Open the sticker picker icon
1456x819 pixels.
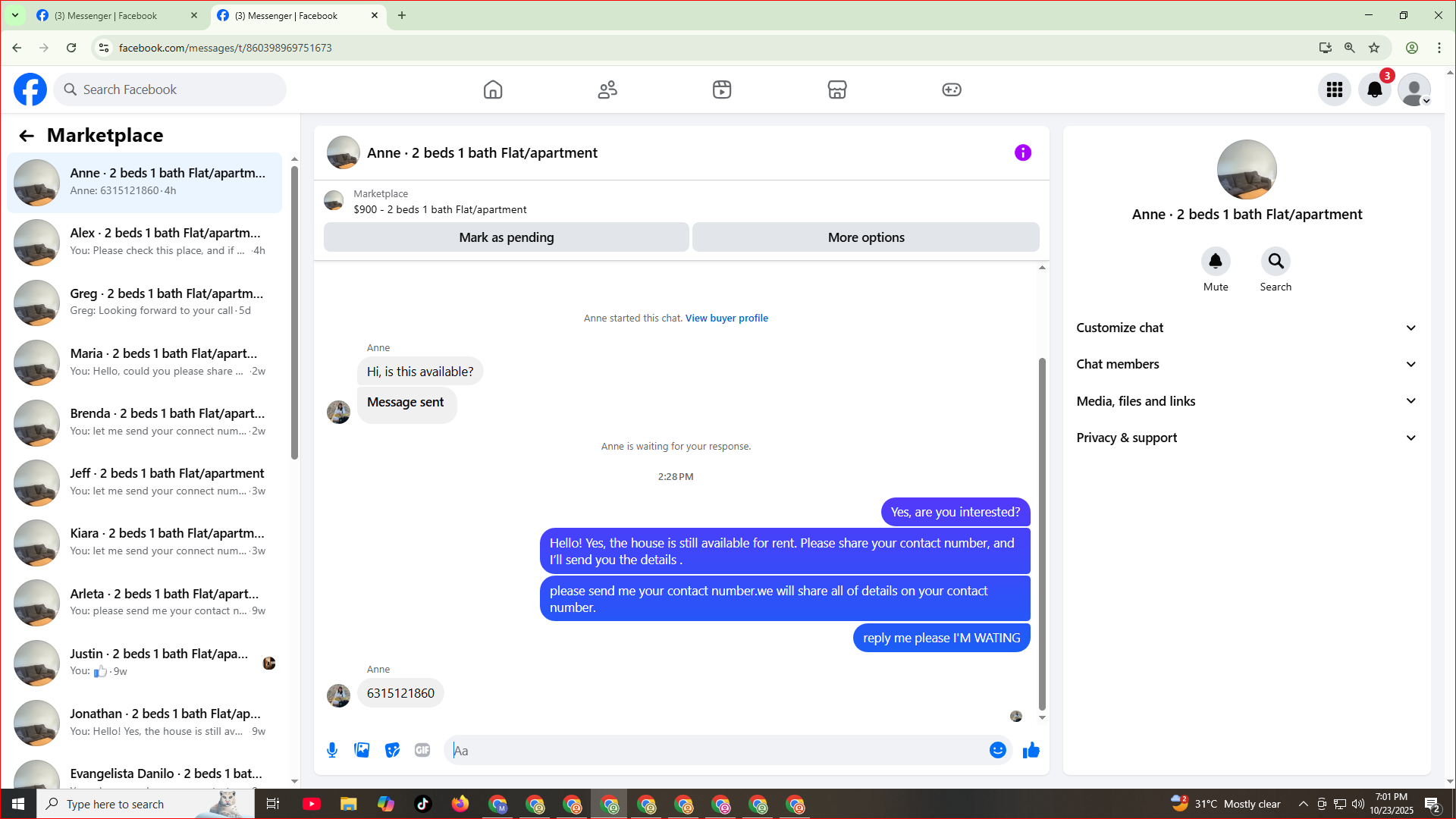[x=392, y=750]
